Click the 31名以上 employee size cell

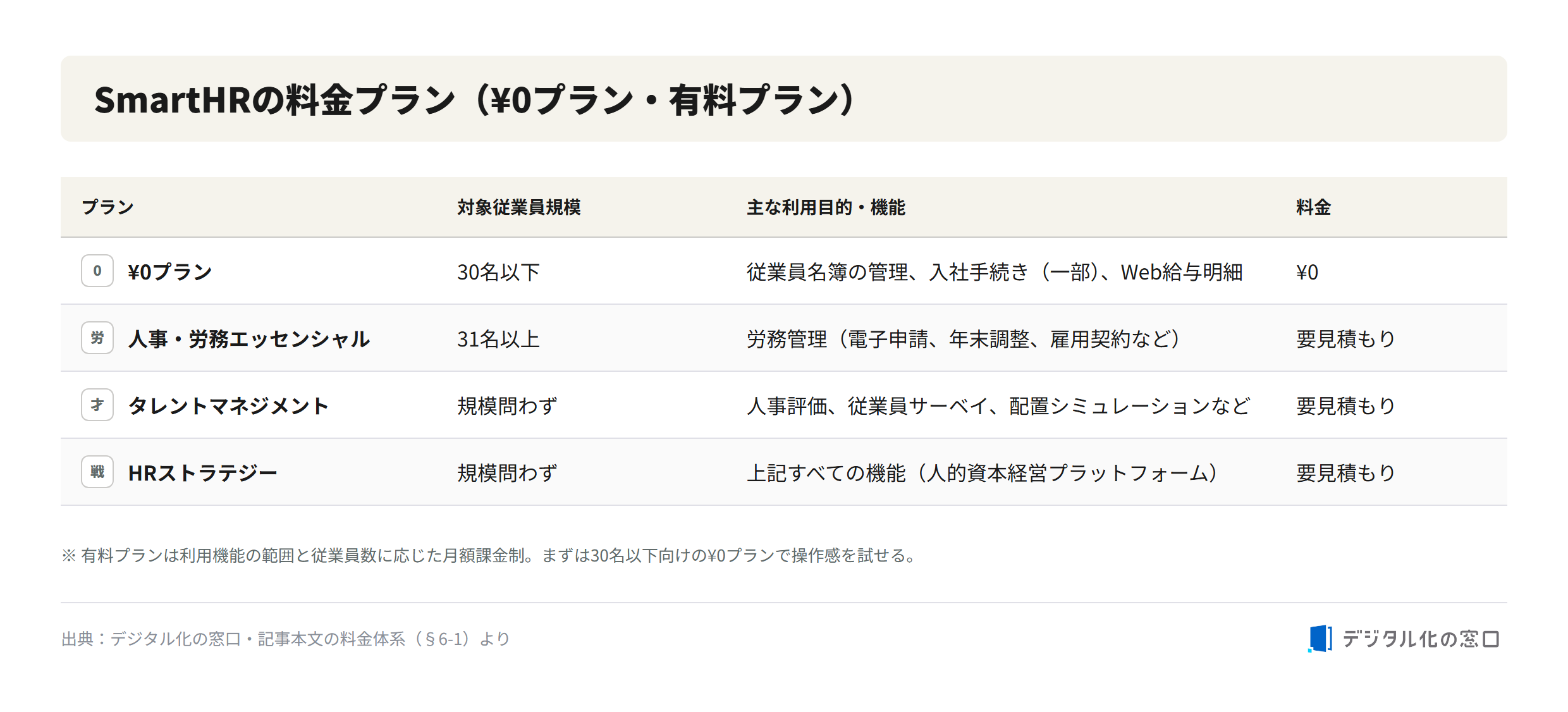pos(498,339)
